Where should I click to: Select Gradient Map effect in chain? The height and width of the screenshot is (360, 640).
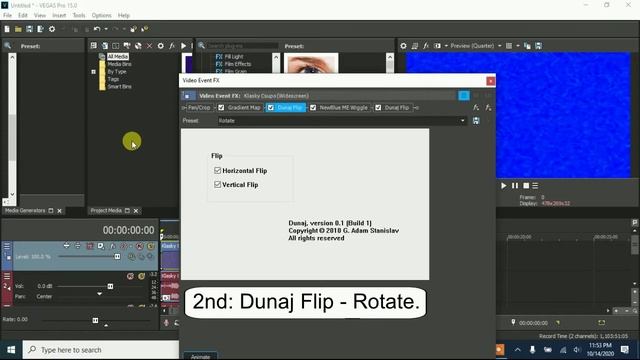tap(244, 108)
